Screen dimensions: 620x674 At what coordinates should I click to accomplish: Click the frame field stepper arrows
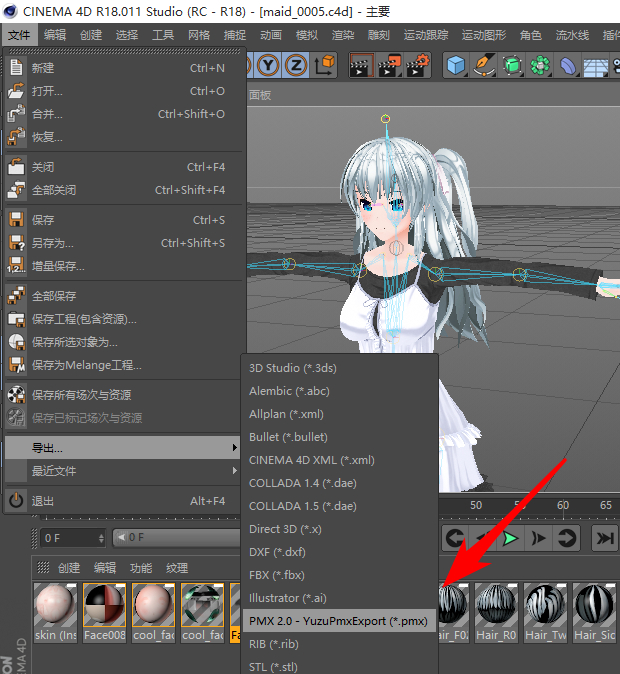[x=101, y=538]
